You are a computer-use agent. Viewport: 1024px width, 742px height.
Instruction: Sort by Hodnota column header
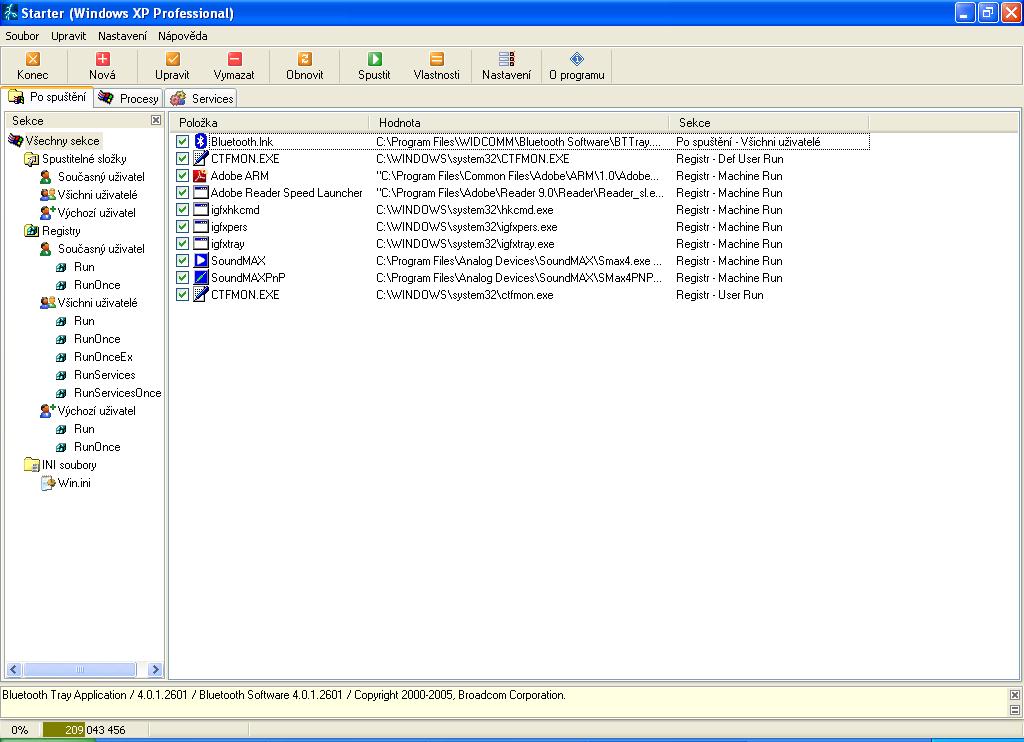pyautogui.click(x=519, y=122)
